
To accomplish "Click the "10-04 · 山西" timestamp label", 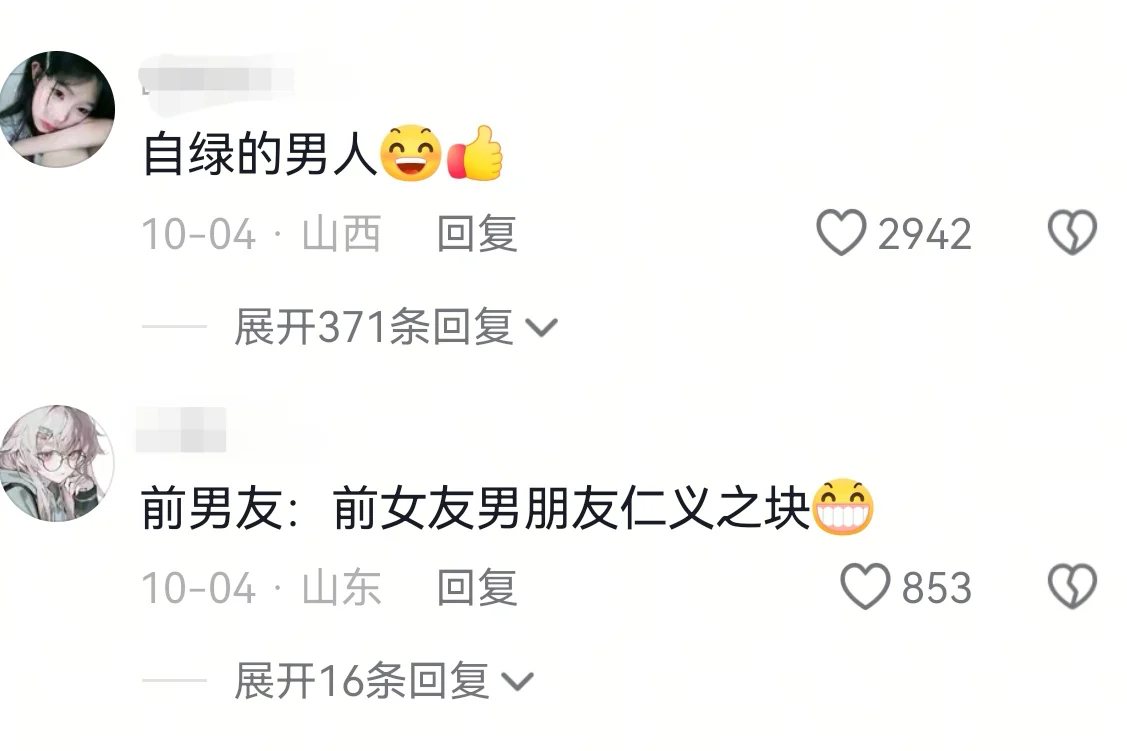I will point(261,234).
